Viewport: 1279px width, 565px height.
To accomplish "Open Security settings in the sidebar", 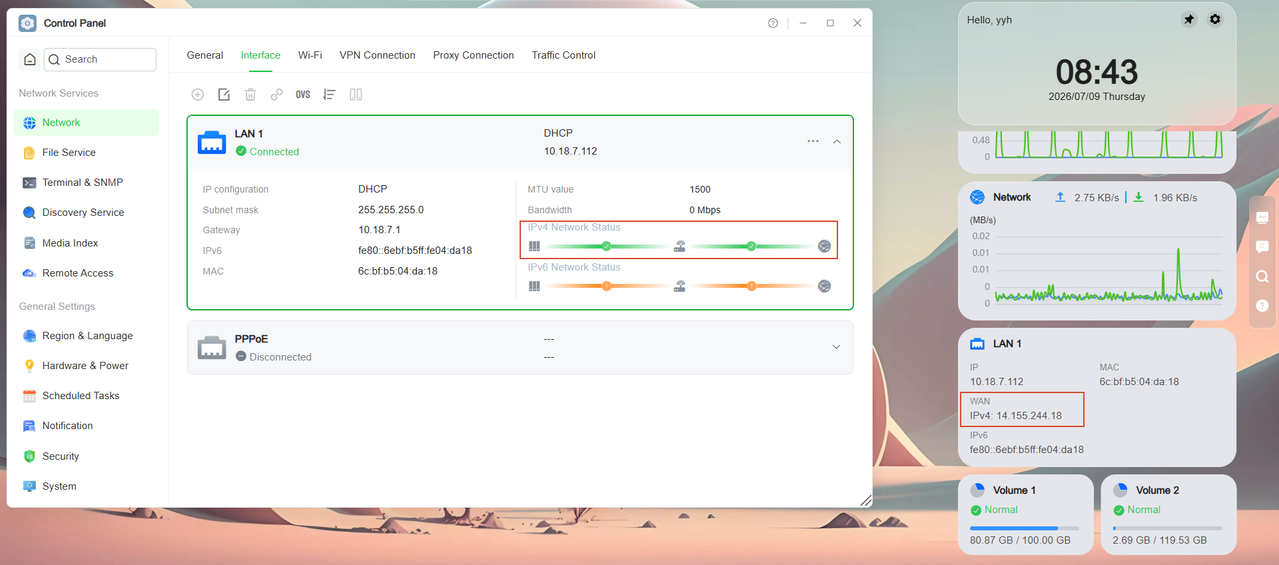I will point(86,456).
